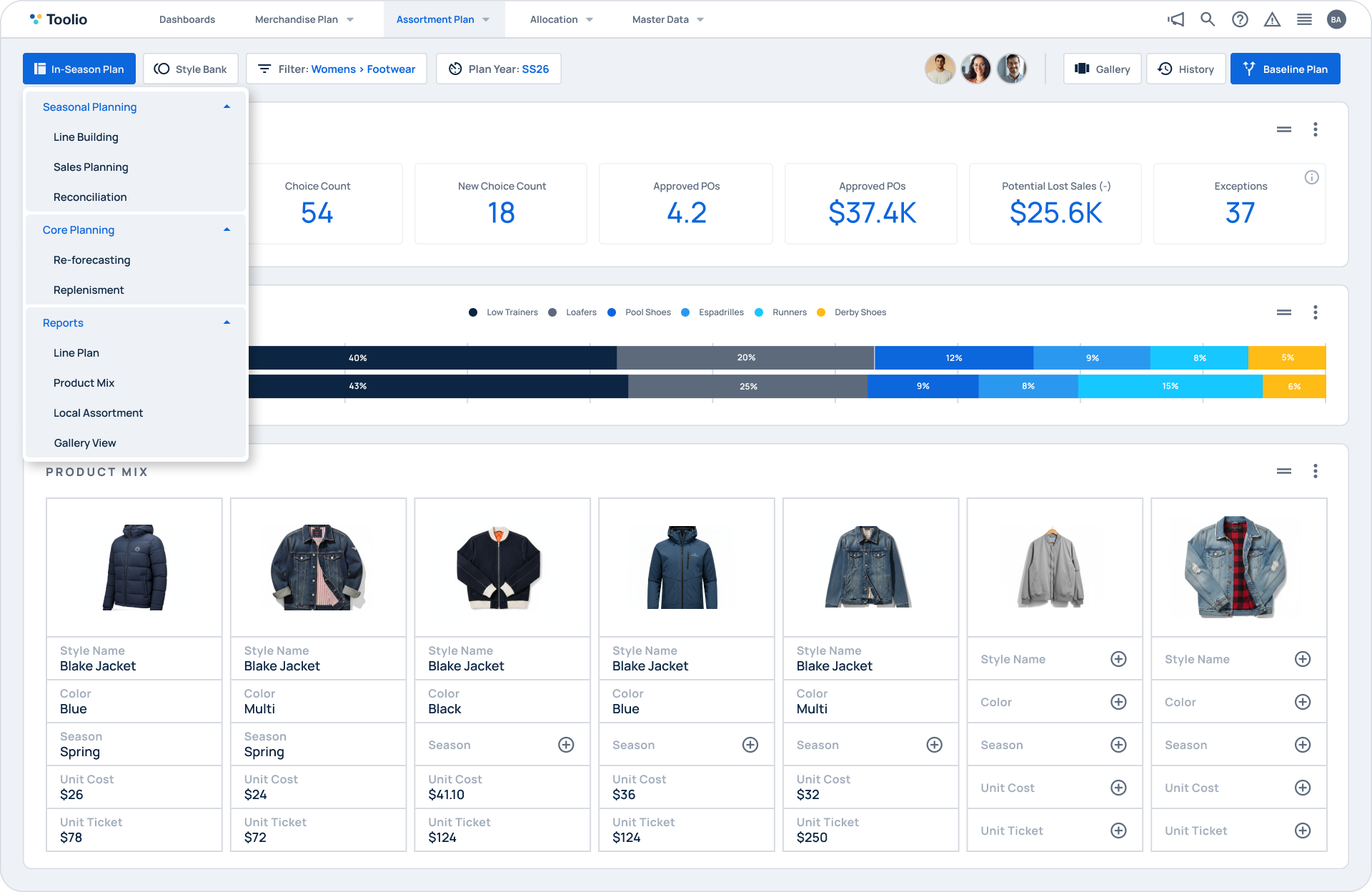The width and height of the screenshot is (1372, 892).
Task: Expand the Master Data dropdown
Action: pos(667,19)
